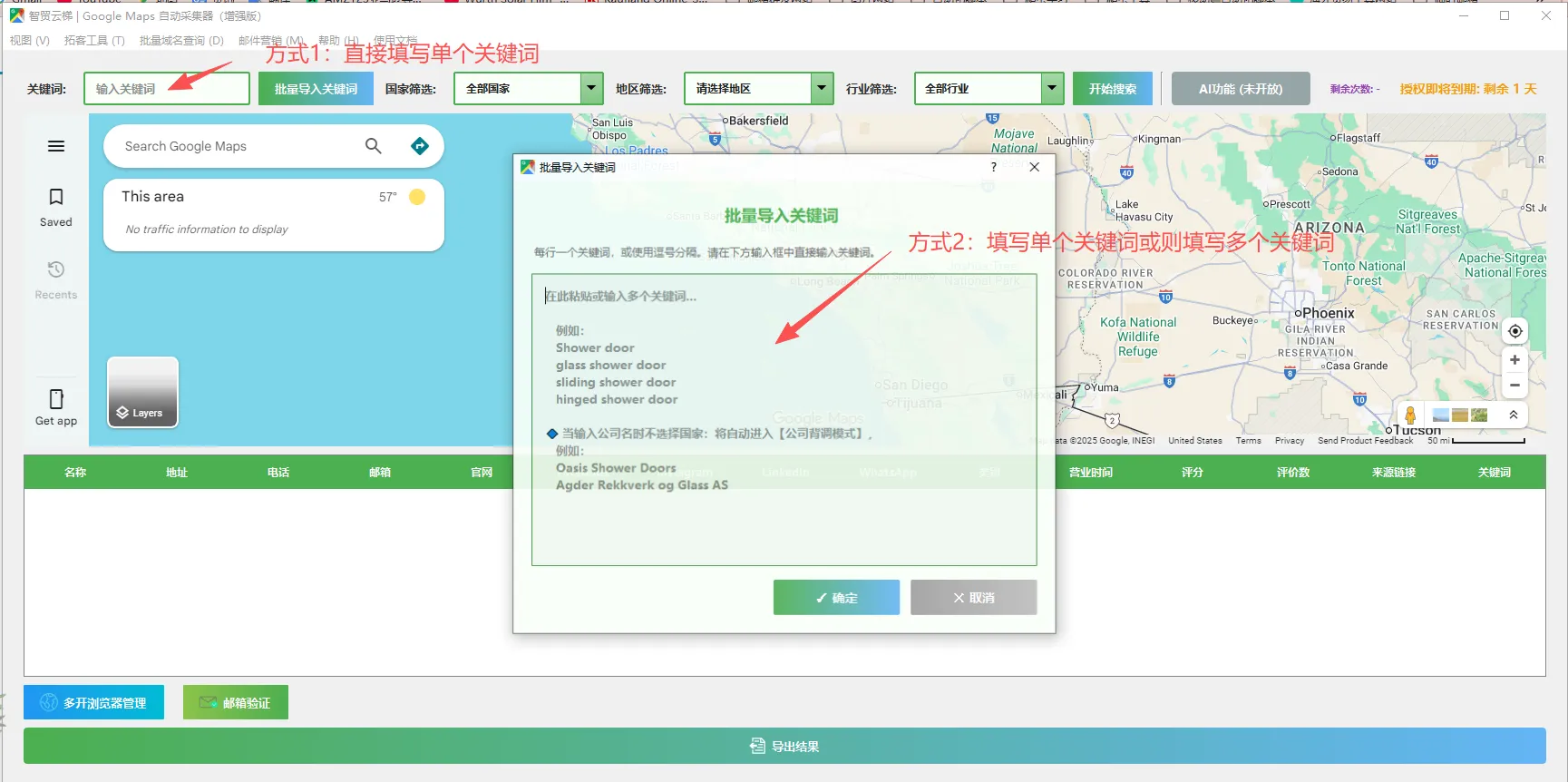
Task: Click the 输入关键词 keyword input field
Action: click(x=167, y=89)
